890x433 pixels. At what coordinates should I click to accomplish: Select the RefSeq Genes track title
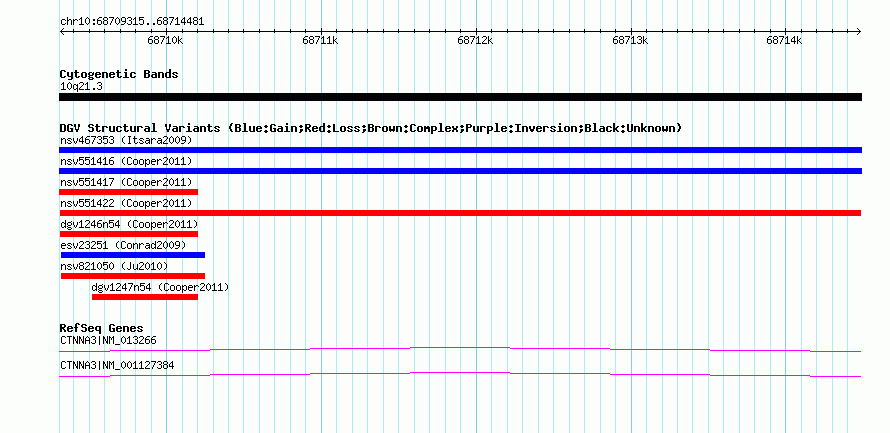102,329
